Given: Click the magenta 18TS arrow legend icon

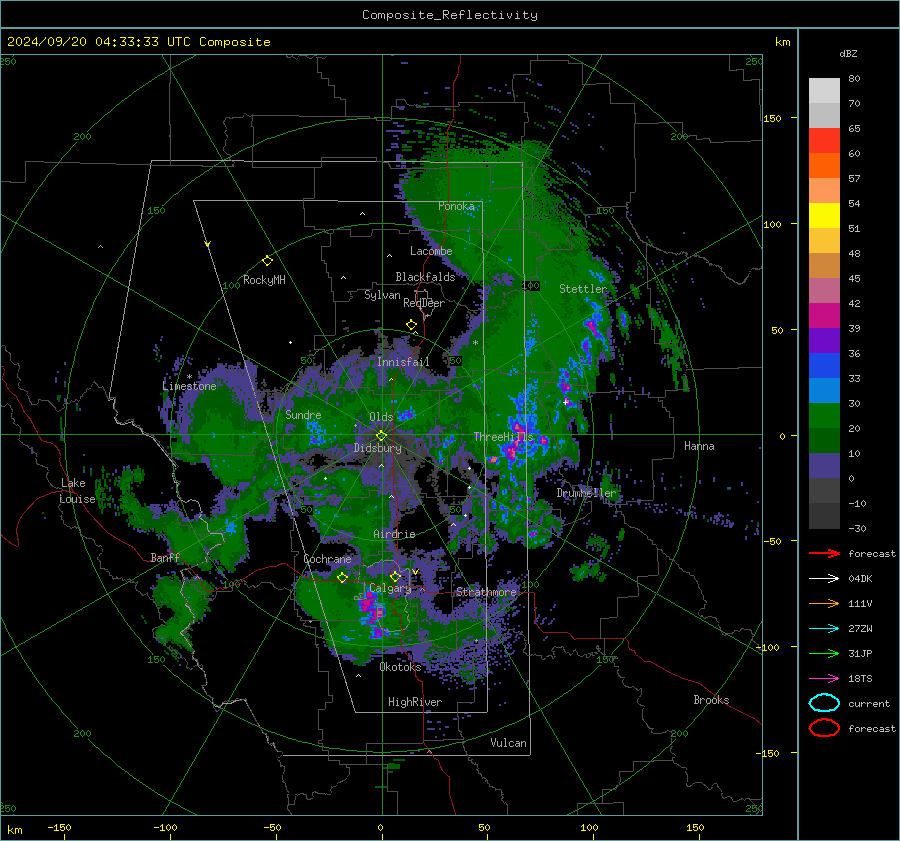Looking at the screenshot, I should (824, 679).
